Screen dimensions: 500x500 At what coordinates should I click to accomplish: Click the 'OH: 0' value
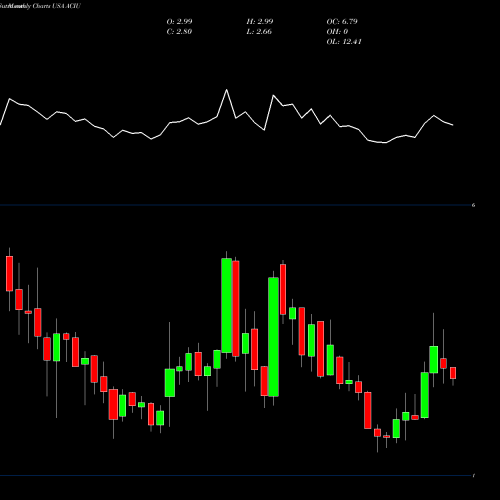pyautogui.click(x=337, y=32)
